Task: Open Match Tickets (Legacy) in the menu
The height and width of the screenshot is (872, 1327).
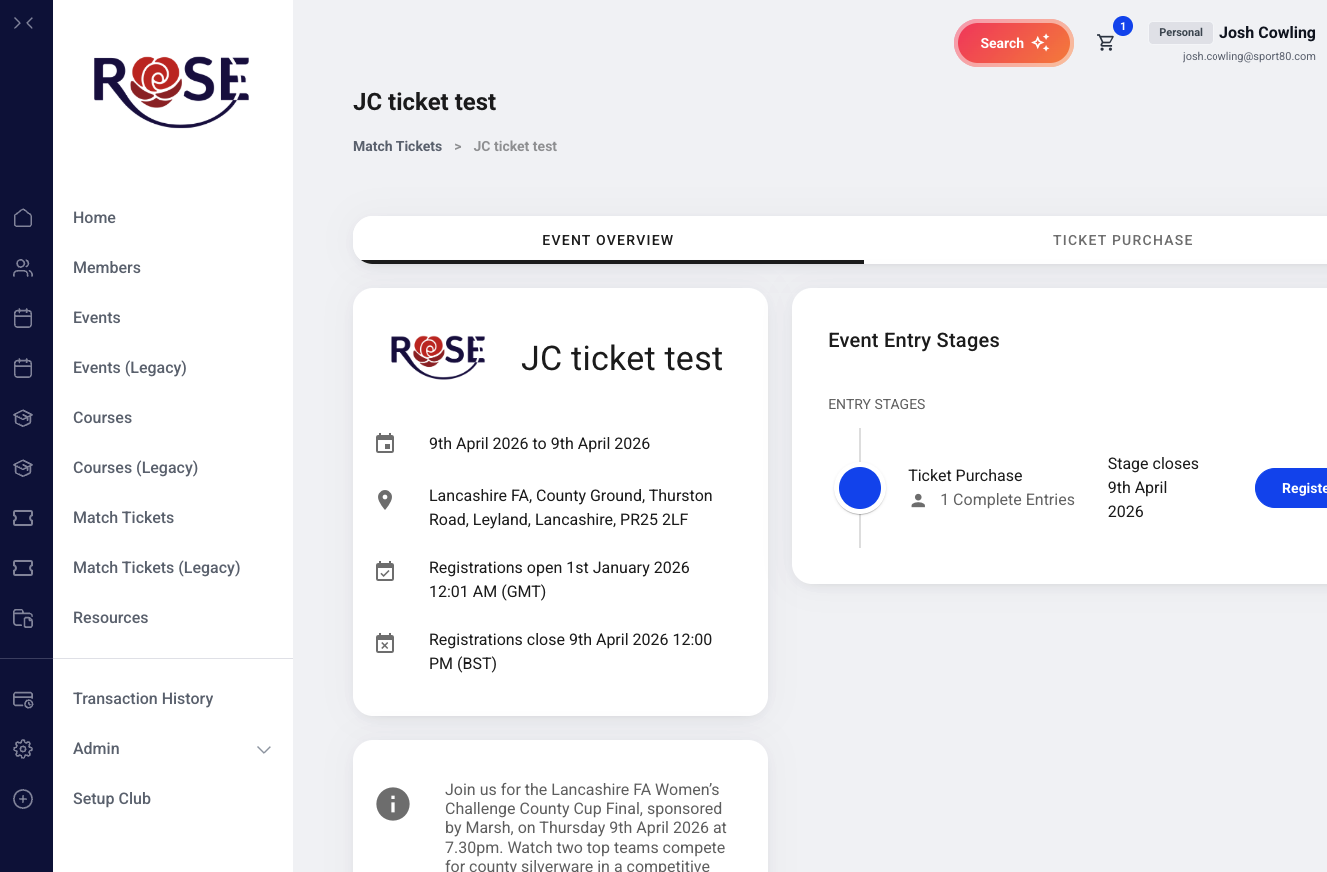Action: click(157, 568)
